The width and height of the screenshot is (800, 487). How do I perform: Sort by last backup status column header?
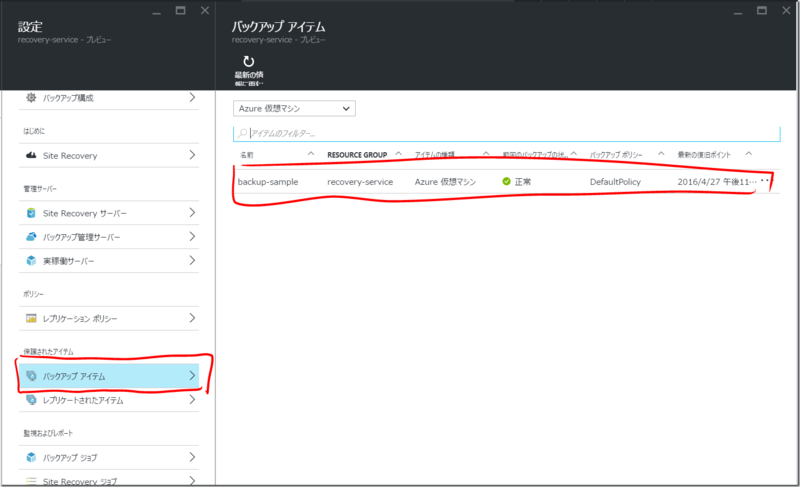click(535, 155)
